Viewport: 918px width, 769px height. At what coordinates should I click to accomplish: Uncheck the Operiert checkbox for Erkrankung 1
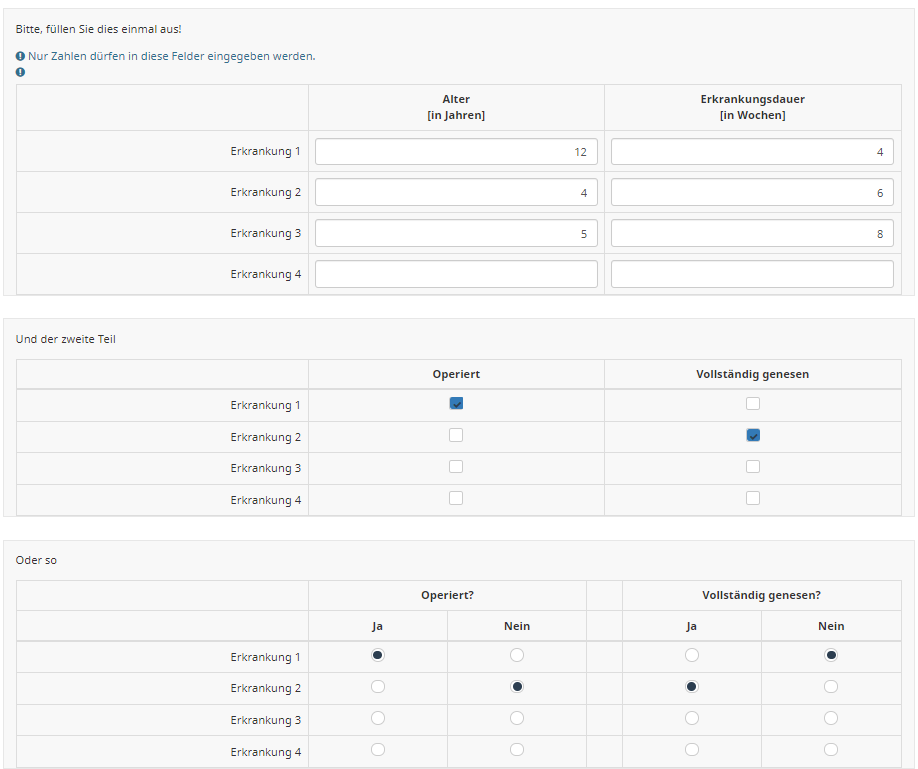456,404
